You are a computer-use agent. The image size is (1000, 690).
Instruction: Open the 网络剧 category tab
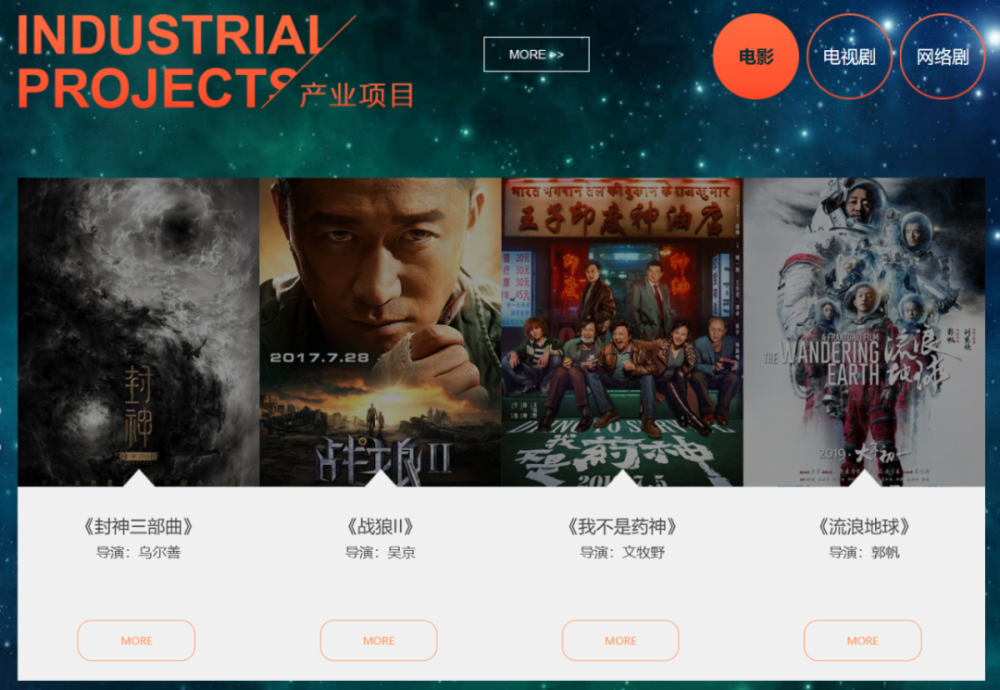click(x=942, y=57)
